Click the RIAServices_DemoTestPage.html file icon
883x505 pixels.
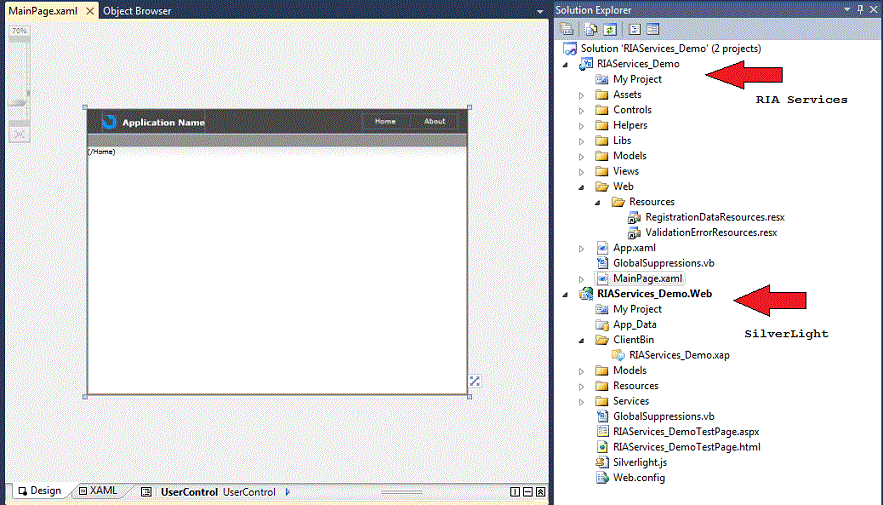point(602,447)
